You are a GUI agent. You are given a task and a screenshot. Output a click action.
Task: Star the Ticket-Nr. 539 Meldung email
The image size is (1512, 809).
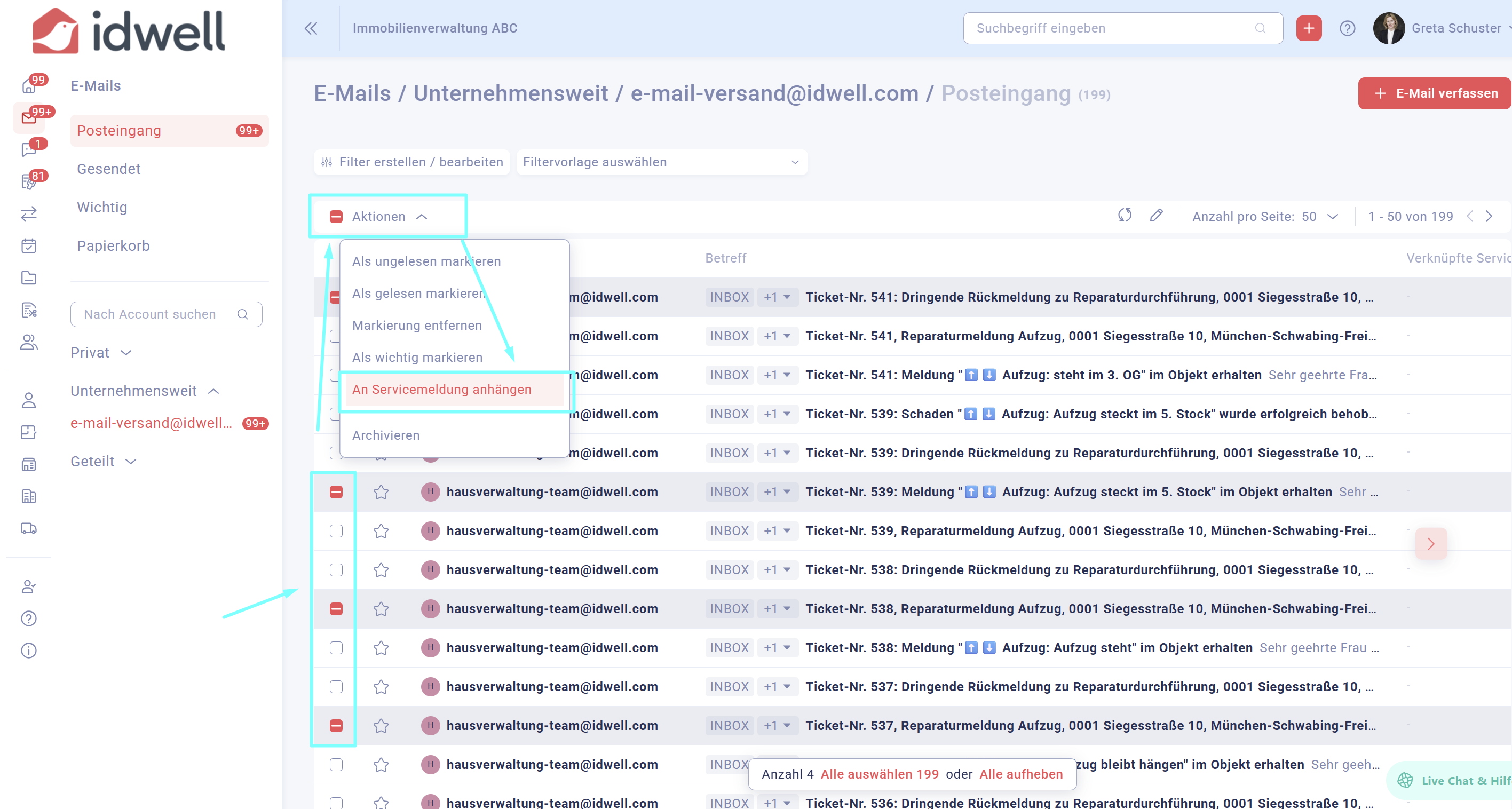381,492
